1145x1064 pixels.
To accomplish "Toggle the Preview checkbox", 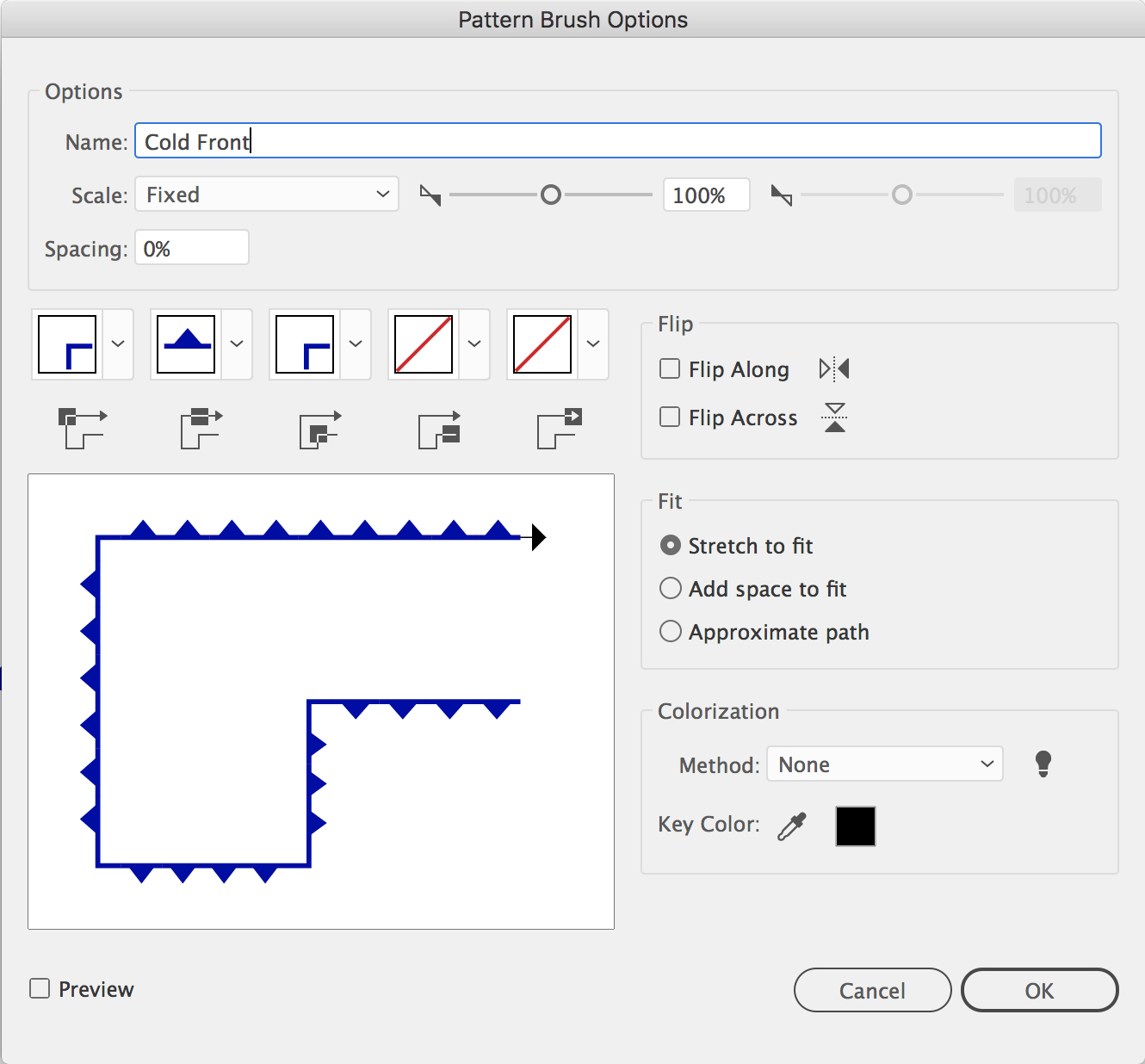I will pos(40,988).
